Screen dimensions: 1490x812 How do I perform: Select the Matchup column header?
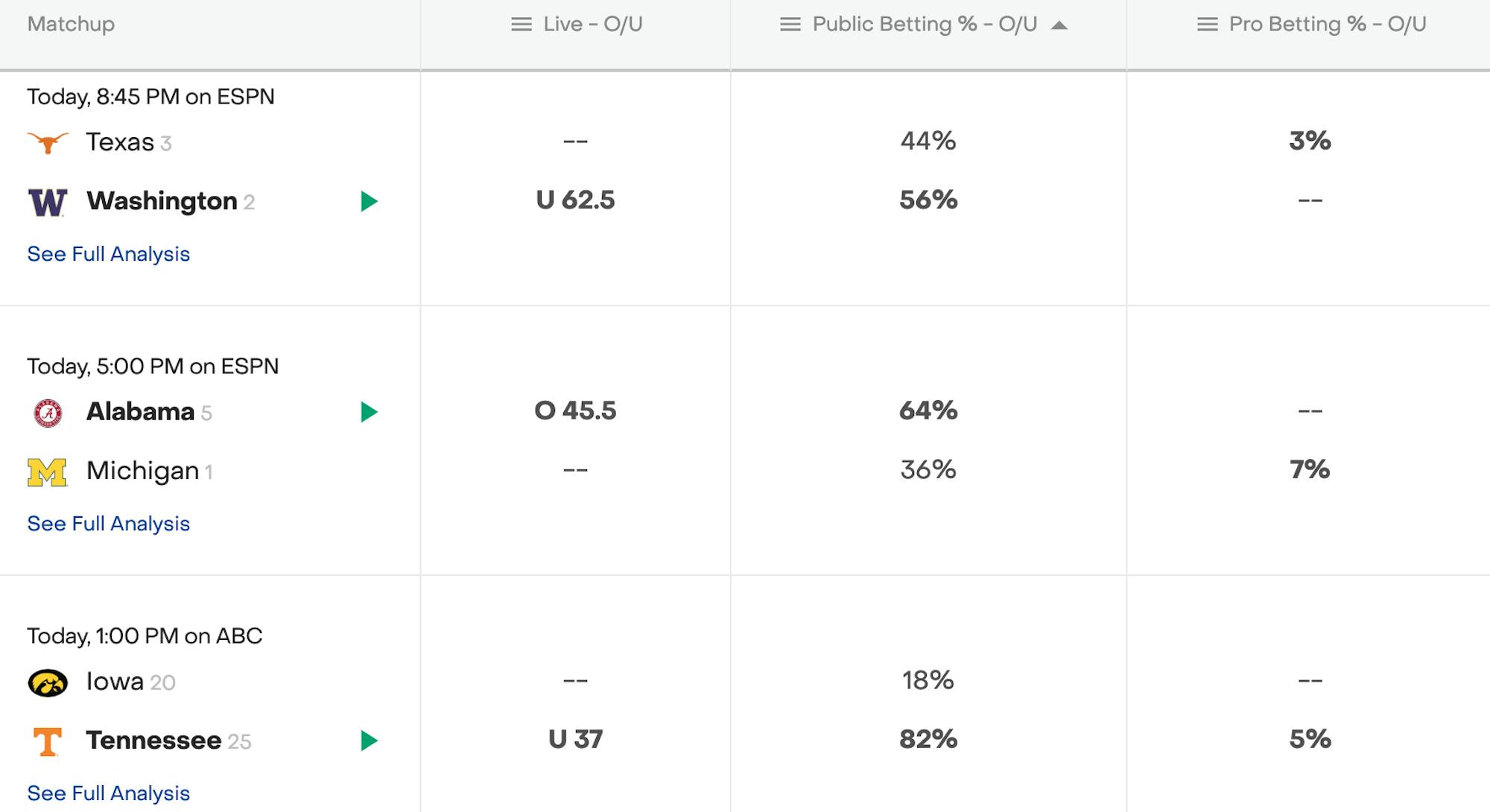coord(72,25)
